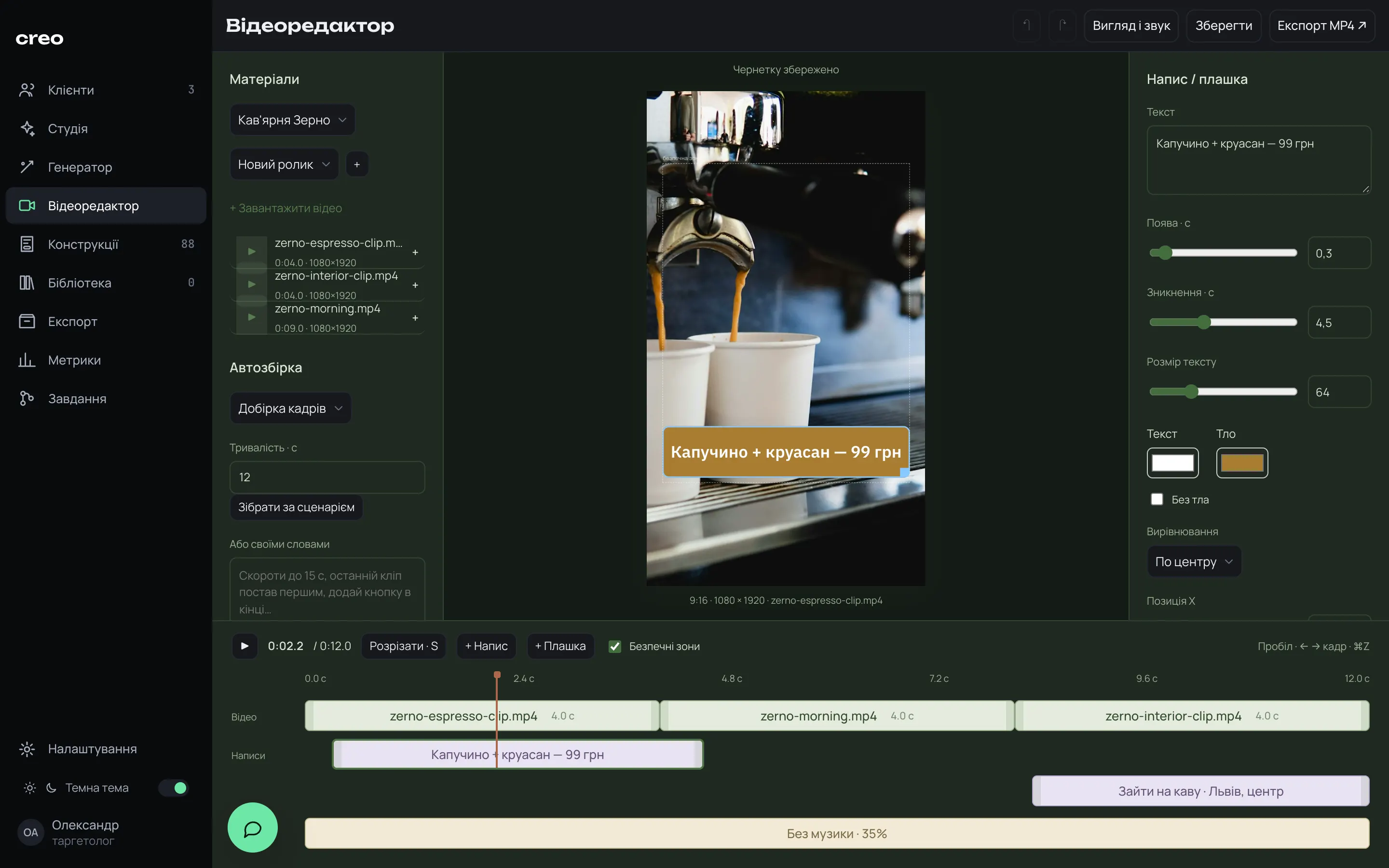Toggle the Темна тема switch
Screen dimensions: 1389x868
click(174, 787)
